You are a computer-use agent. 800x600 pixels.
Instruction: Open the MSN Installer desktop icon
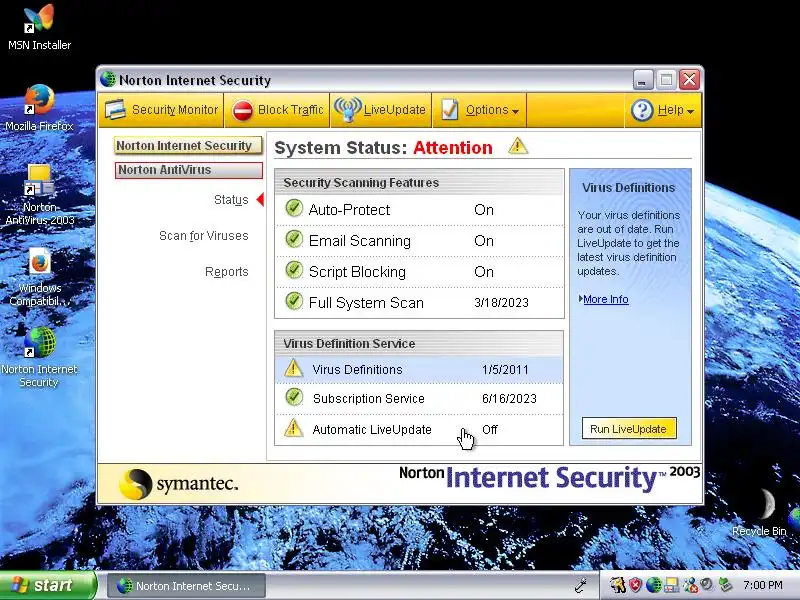(39, 28)
